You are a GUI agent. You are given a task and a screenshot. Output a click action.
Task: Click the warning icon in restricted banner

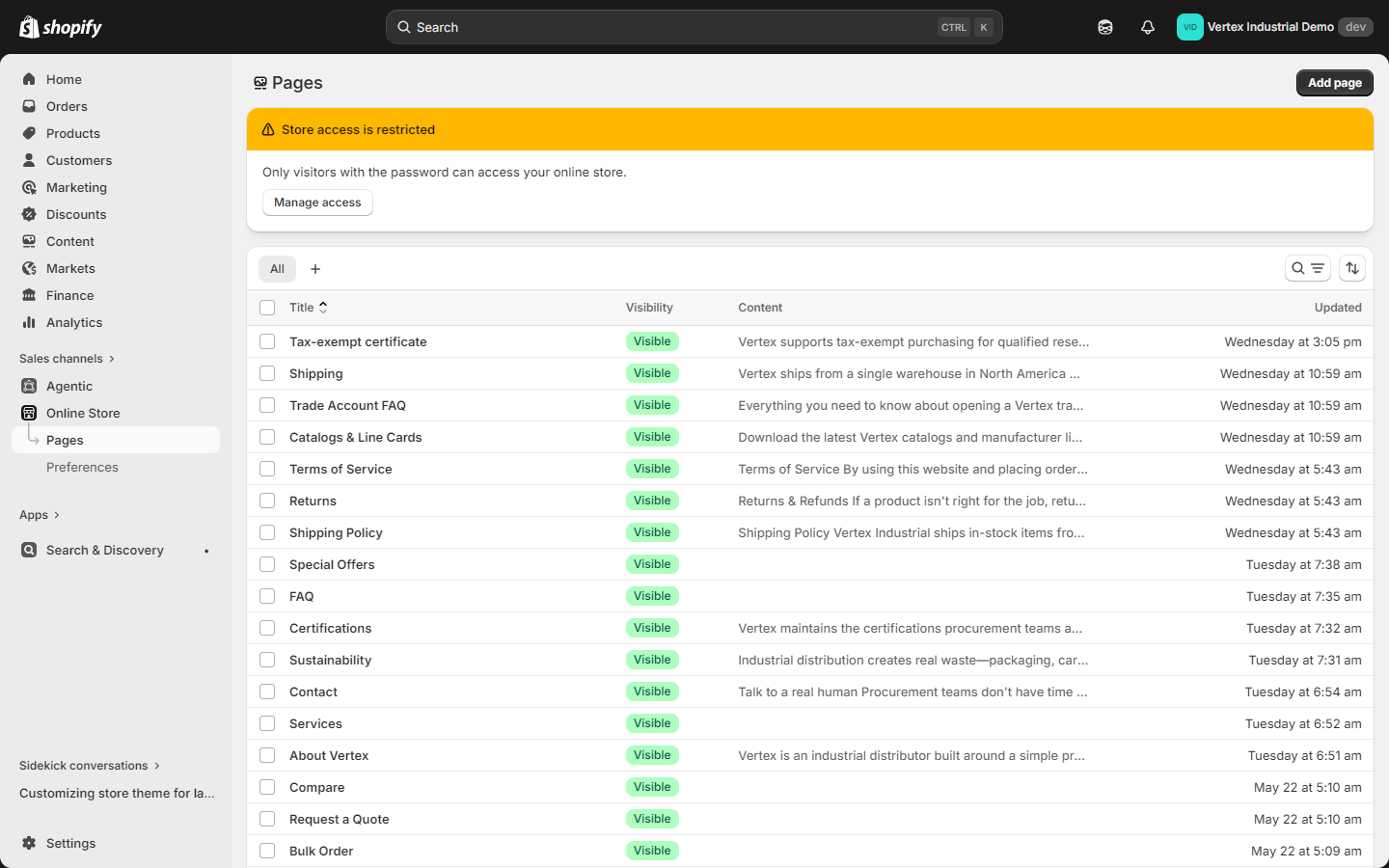(x=268, y=129)
